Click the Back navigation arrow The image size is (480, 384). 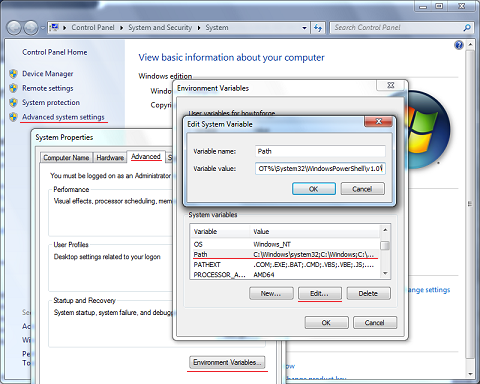click(14, 28)
